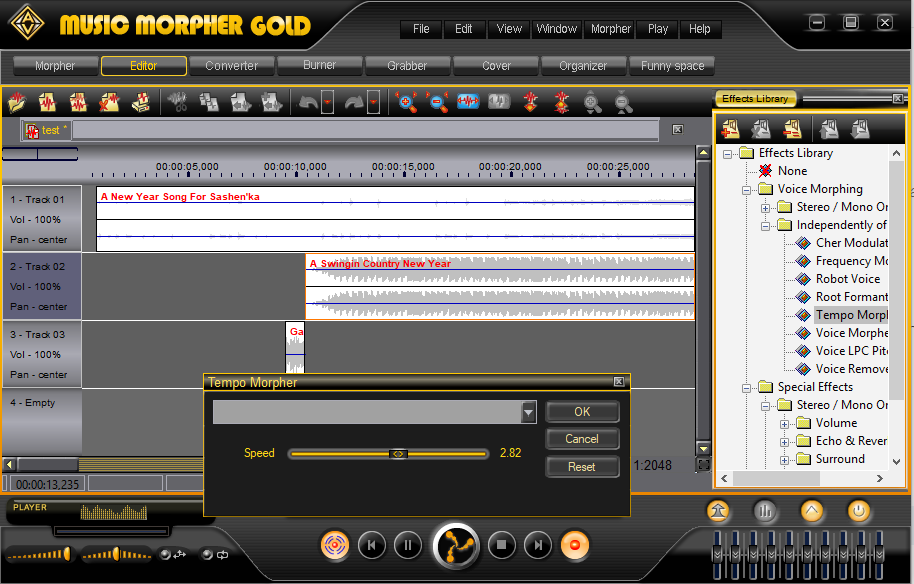Confirm Tempo Morpher with OK
This screenshot has height=584, width=914.
tap(582, 411)
